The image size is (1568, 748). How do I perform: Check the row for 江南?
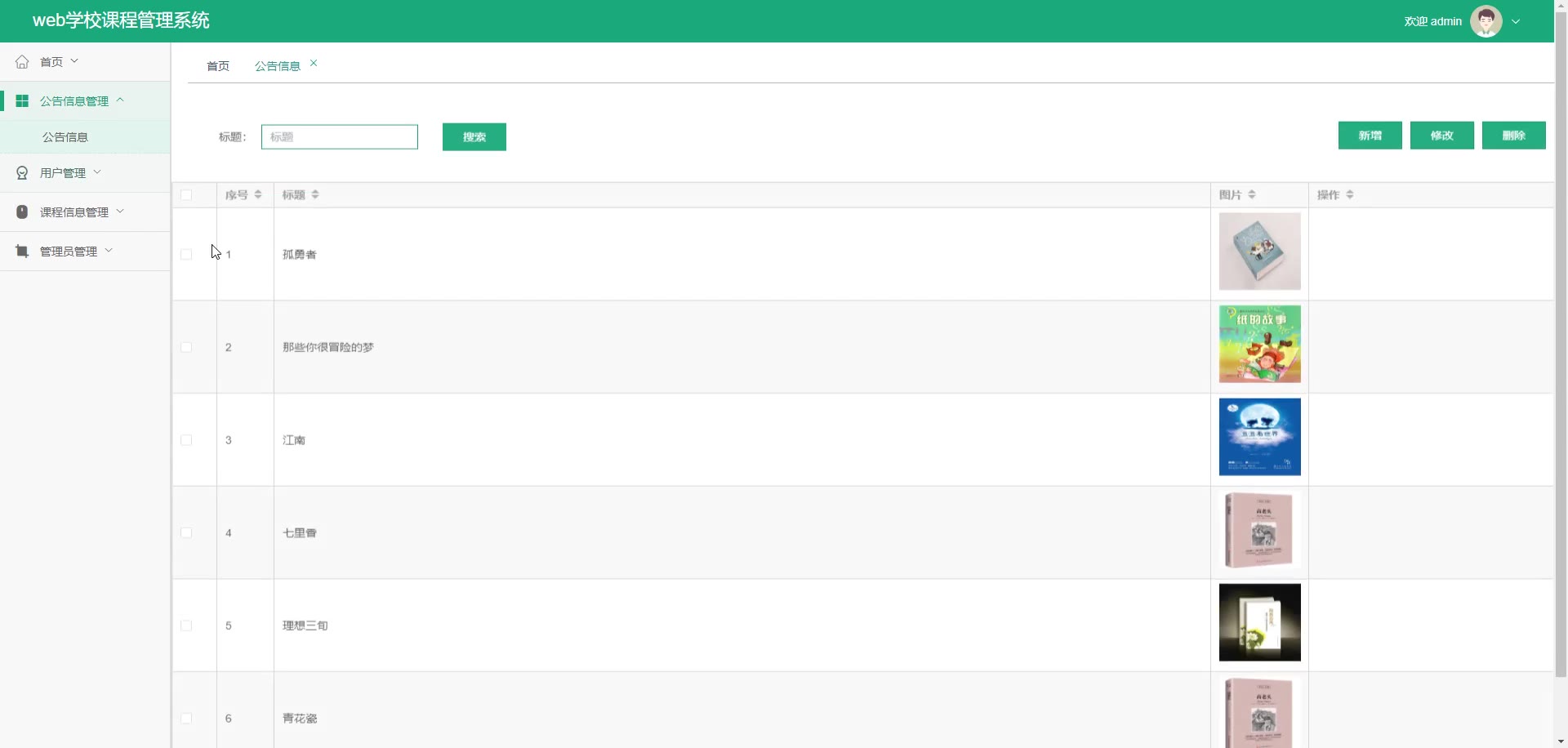[x=186, y=440]
